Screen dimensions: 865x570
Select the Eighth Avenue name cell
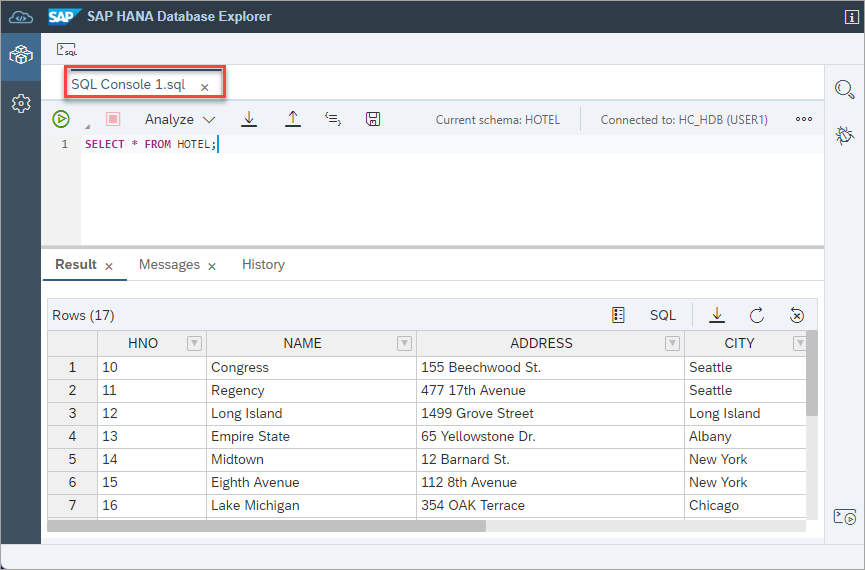point(311,482)
